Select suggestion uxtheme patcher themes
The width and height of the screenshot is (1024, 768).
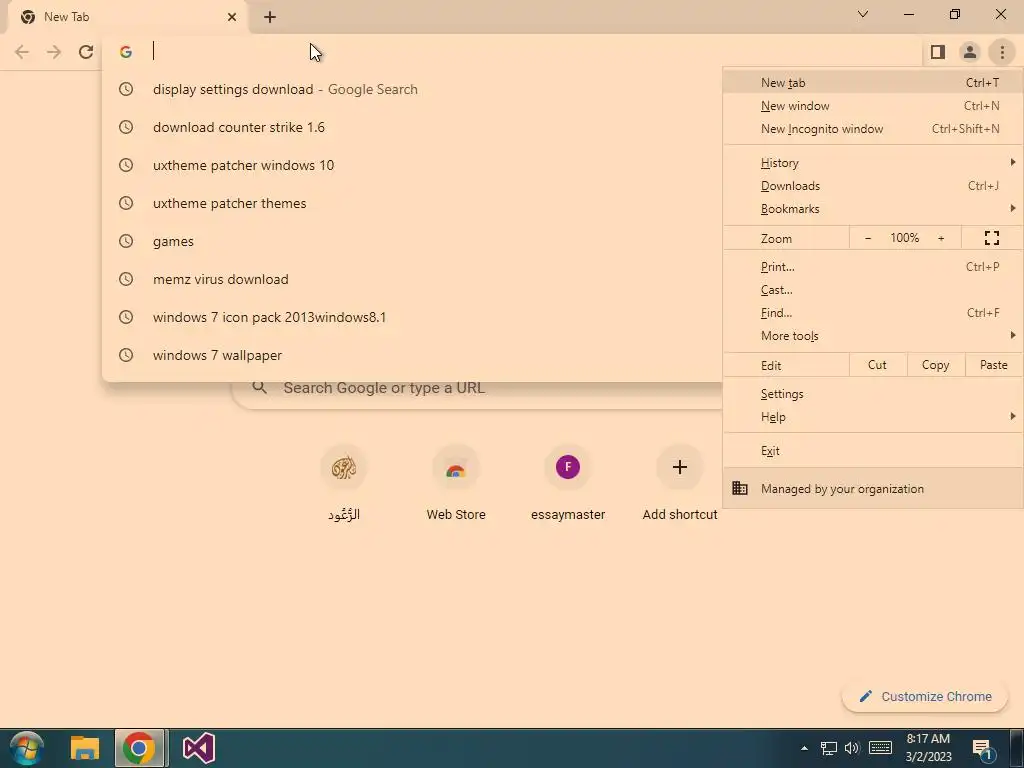click(x=412, y=203)
